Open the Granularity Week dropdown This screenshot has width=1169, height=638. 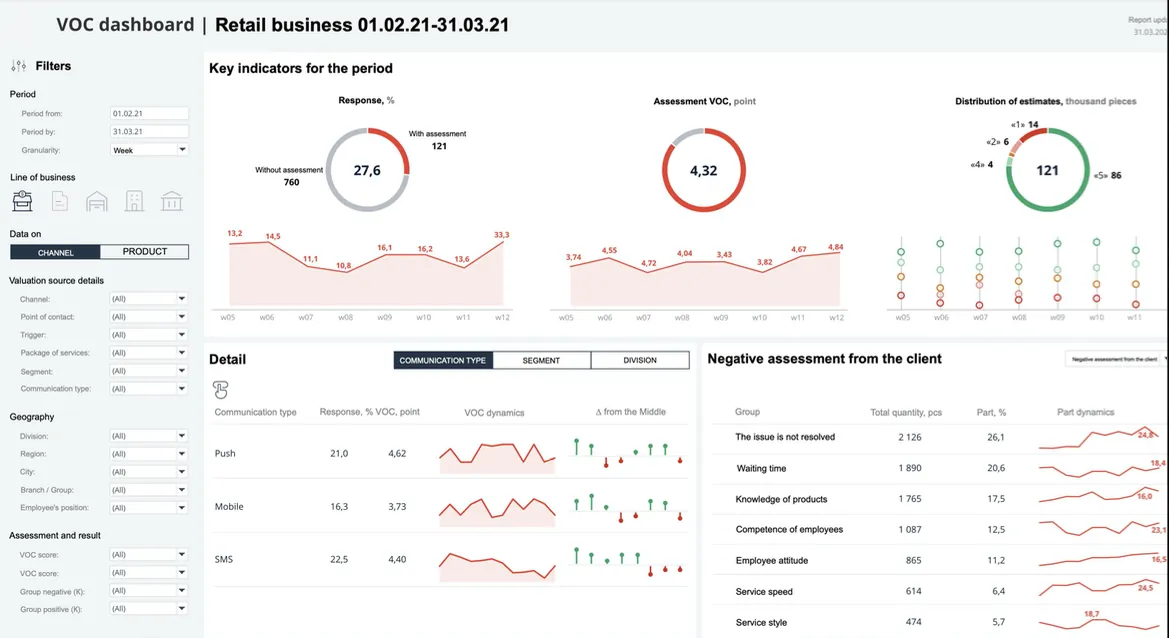pyautogui.click(x=149, y=150)
